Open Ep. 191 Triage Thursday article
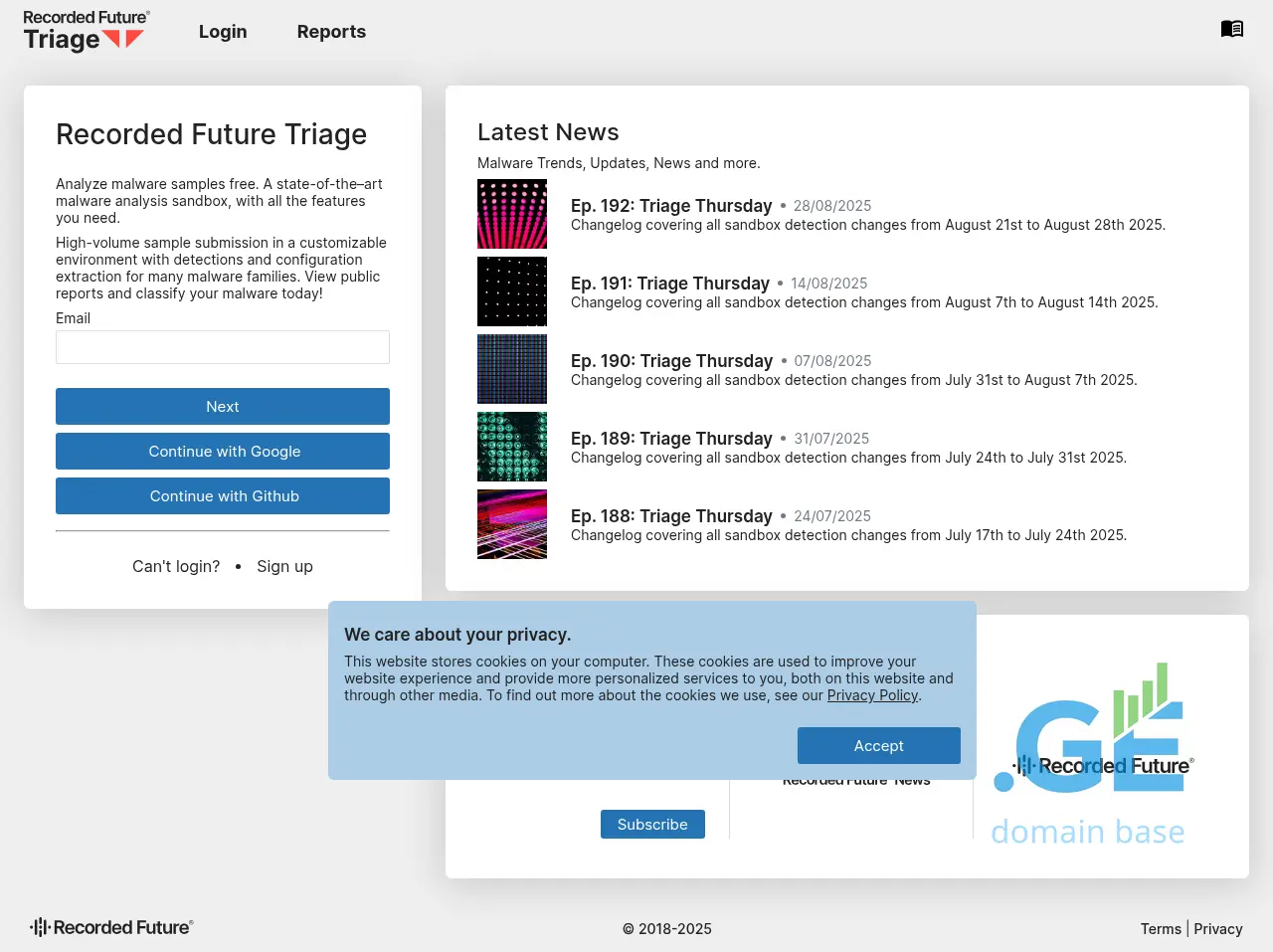This screenshot has height=952, width=1273. click(669, 284)
